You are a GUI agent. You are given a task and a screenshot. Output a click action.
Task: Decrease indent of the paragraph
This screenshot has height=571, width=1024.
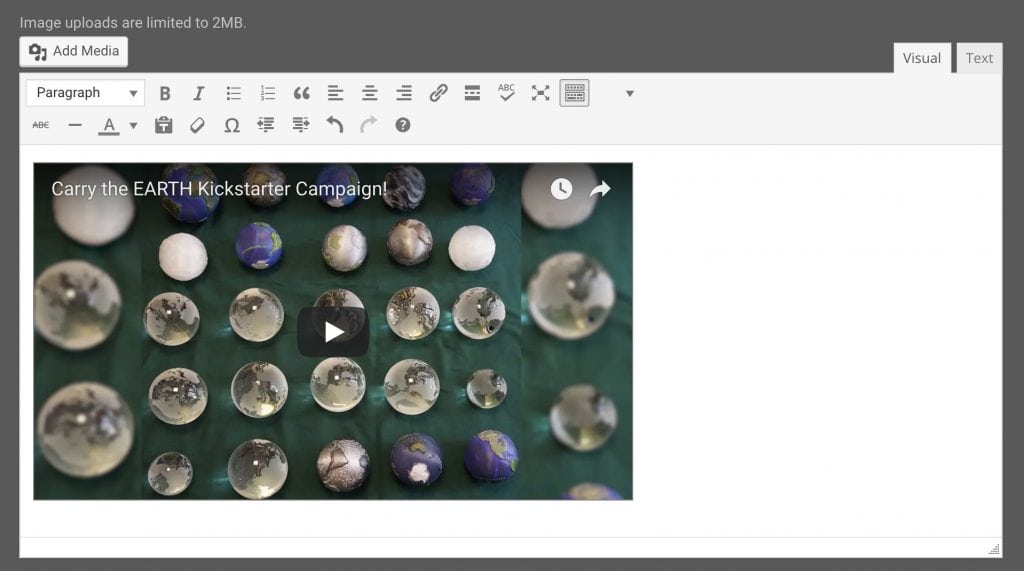click(266, 125)
